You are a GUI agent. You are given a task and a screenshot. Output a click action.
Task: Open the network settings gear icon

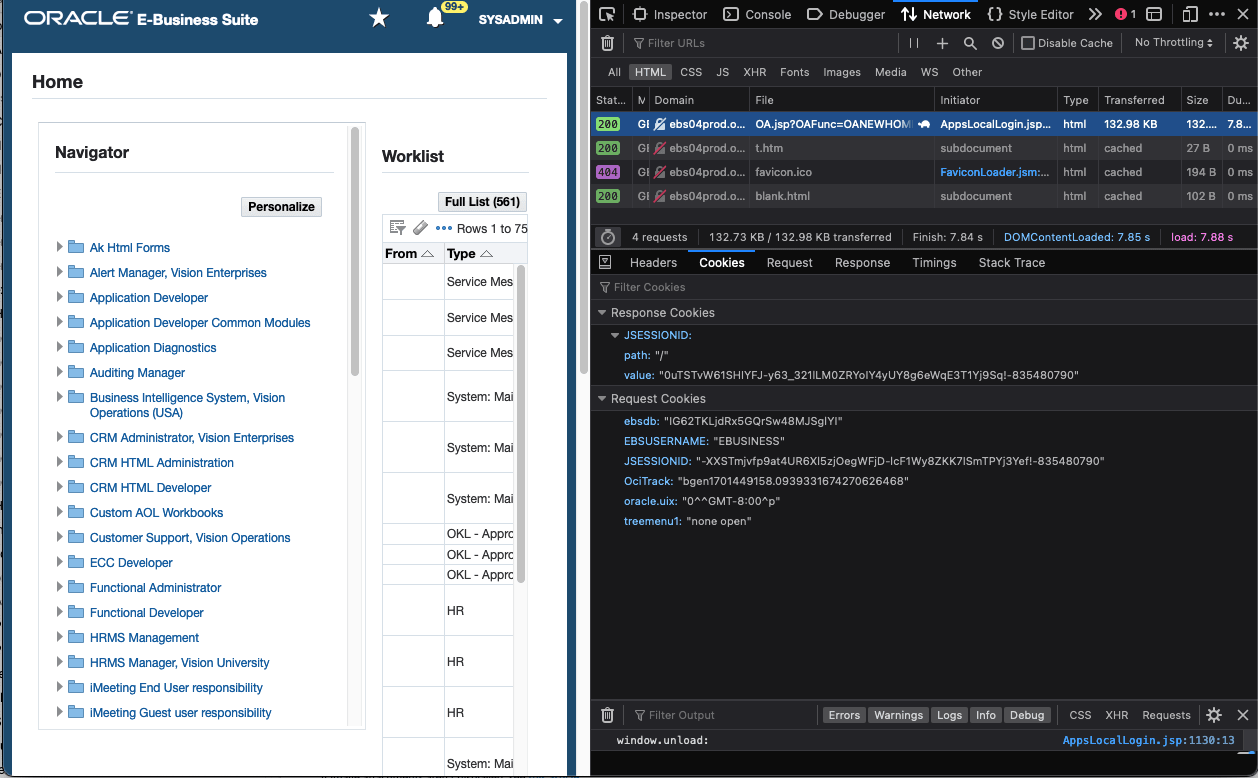point(1241,43)
